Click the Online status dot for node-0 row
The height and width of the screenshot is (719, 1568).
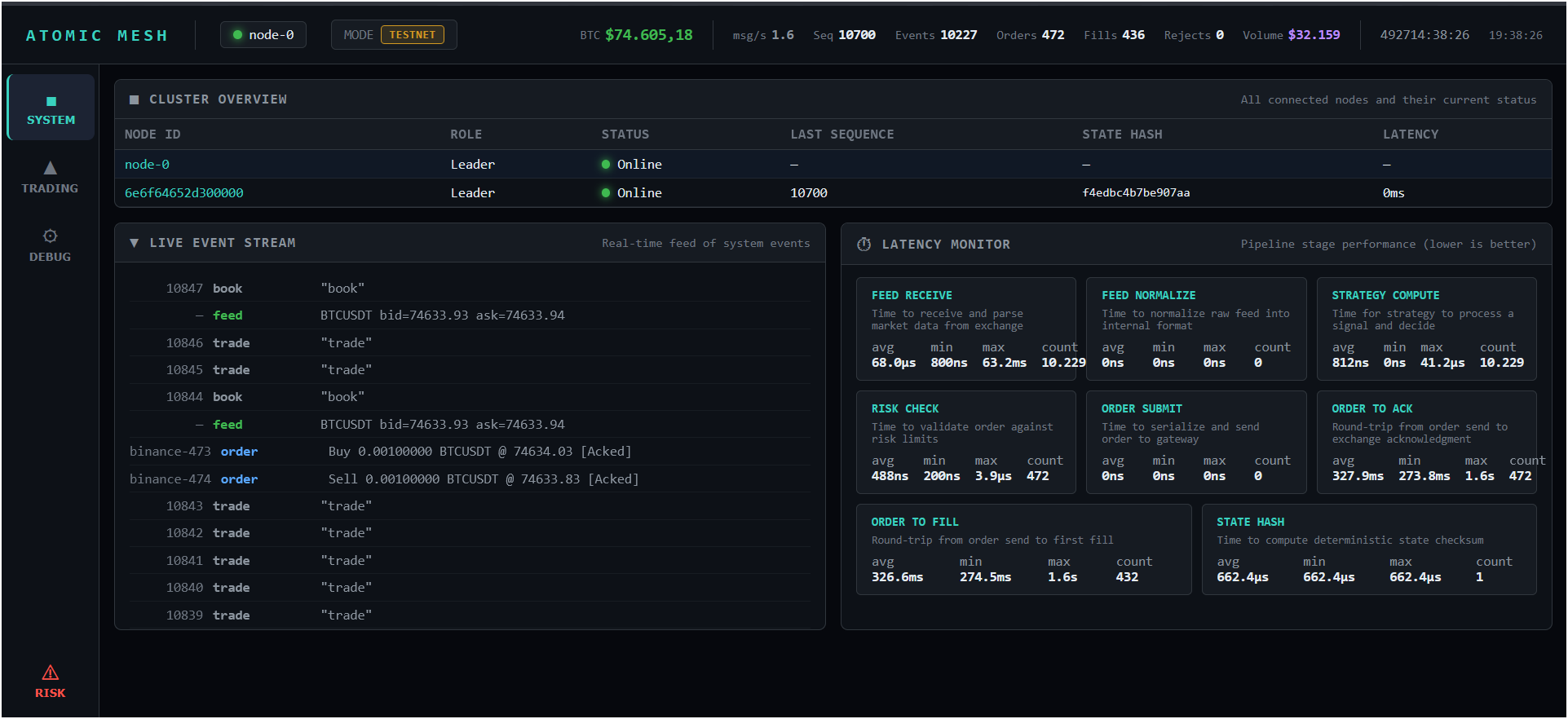(606, 165)
